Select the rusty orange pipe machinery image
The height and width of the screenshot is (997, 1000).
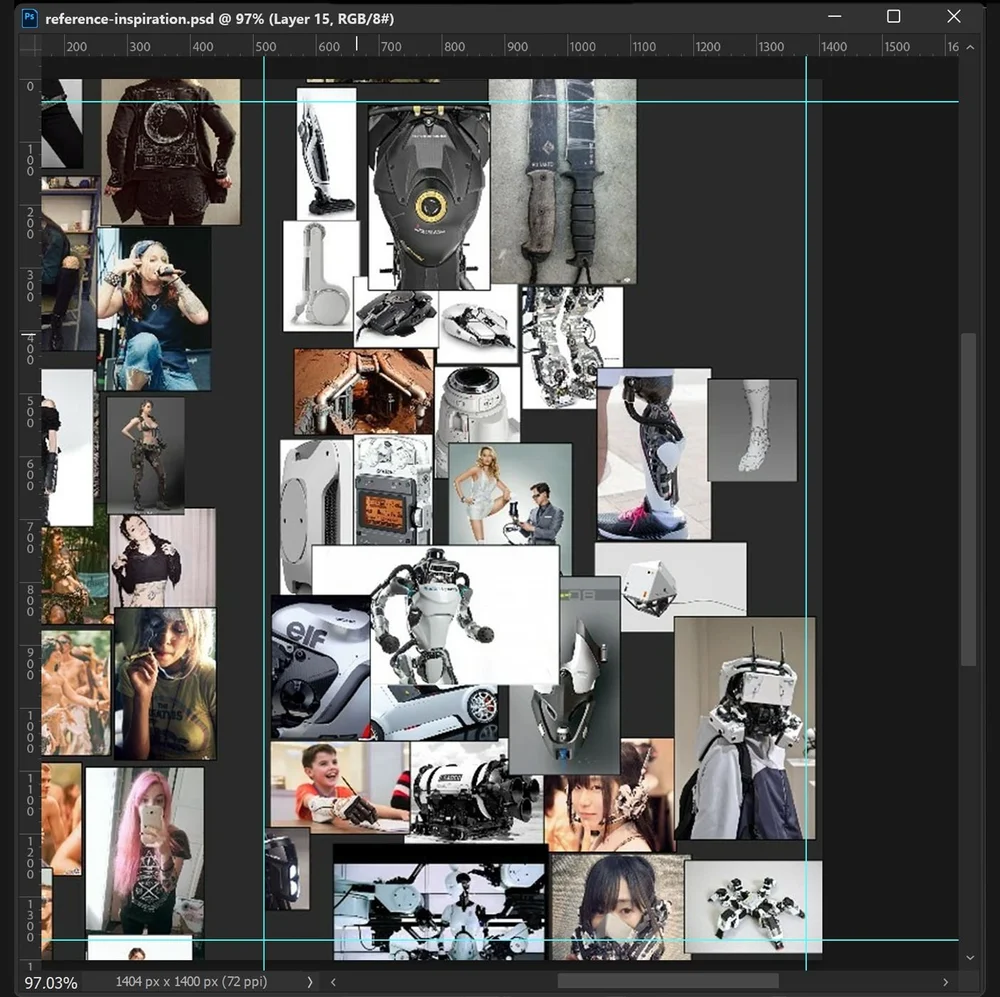click(364, 391)
